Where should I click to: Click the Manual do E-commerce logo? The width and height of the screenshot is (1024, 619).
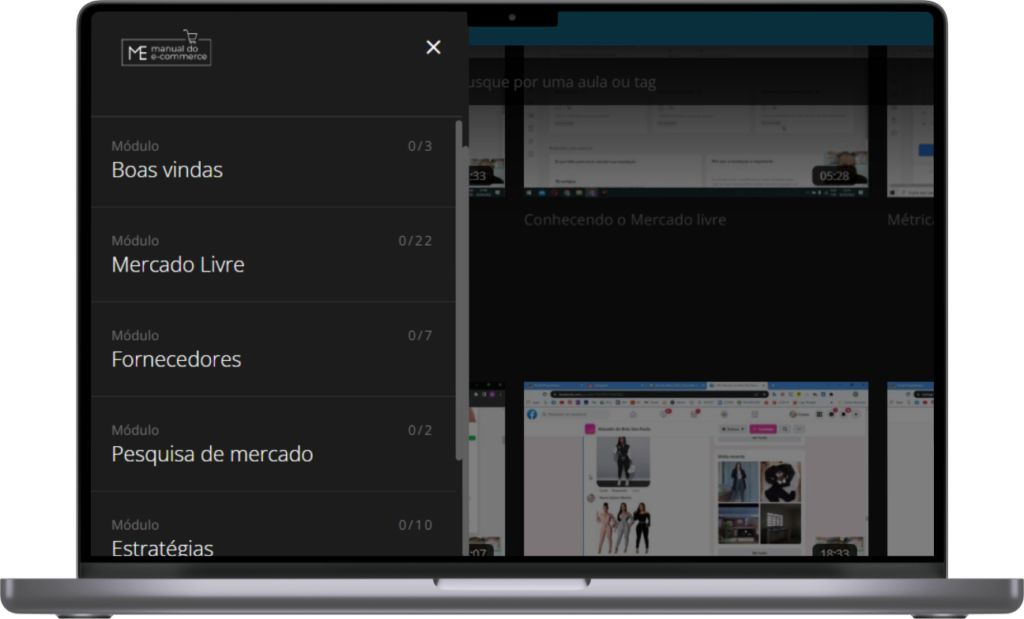click(x=166, y=50)
